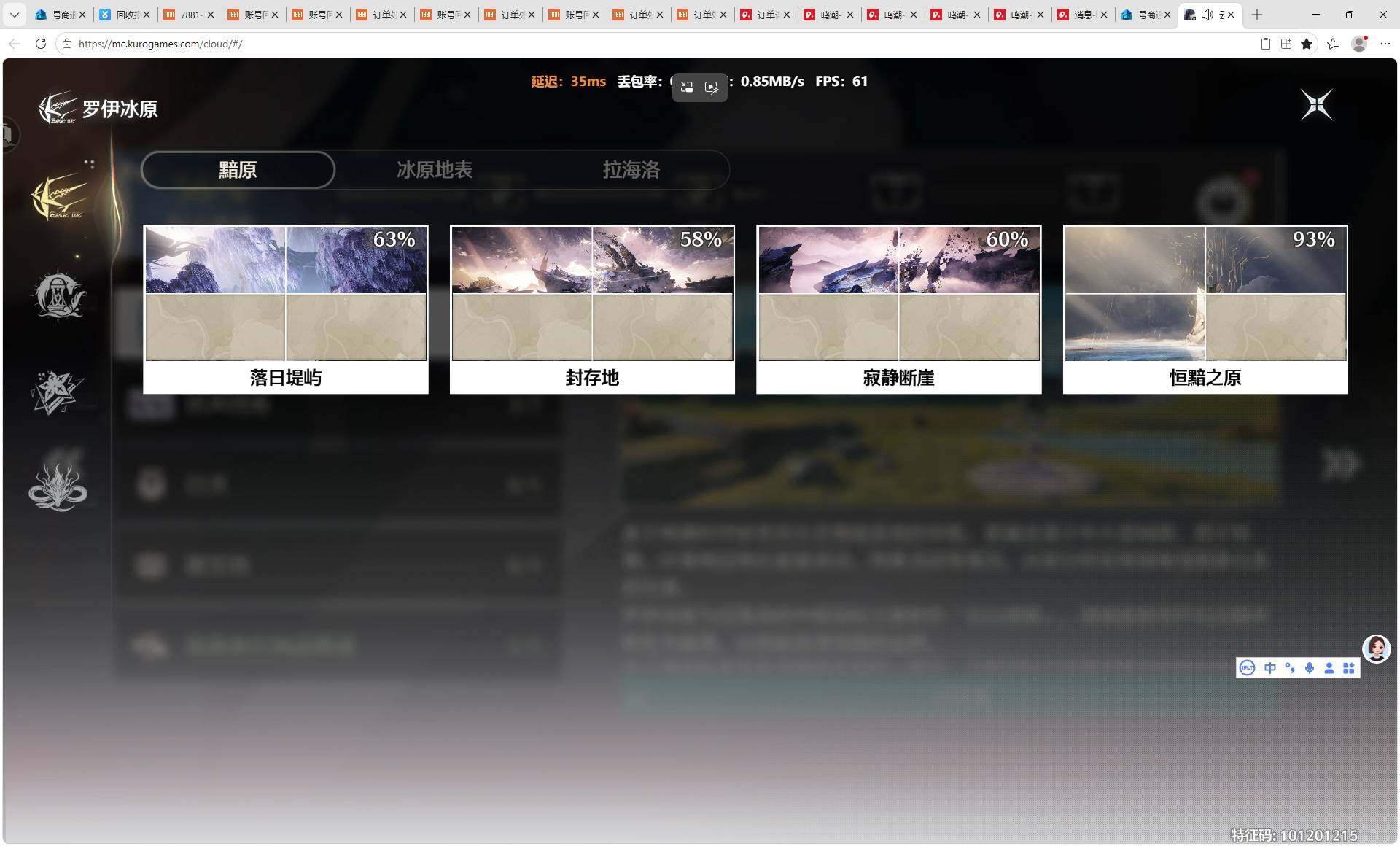Select the hourglass-crest region emblem in the sidebar

[x=58, y=295]
